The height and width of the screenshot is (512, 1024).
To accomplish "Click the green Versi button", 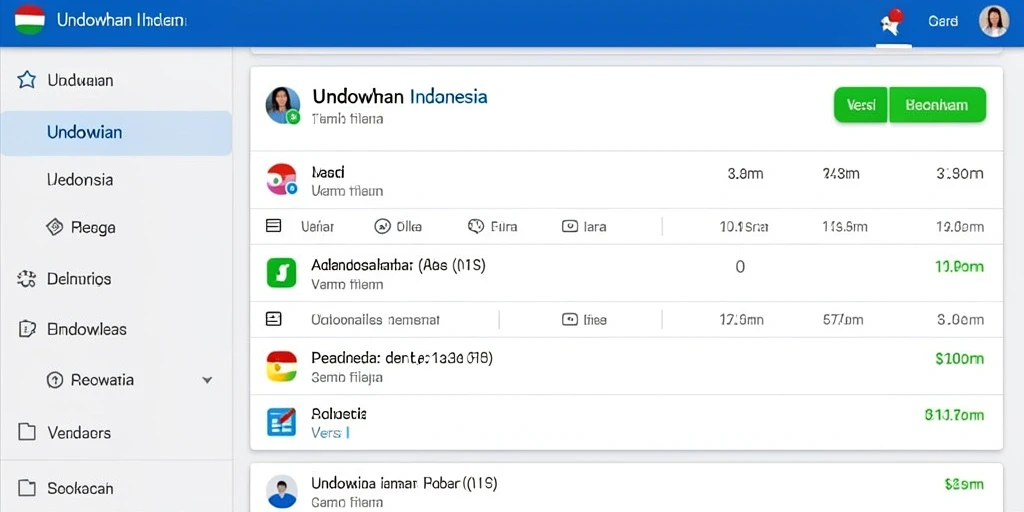I will [x=861, y=104].
